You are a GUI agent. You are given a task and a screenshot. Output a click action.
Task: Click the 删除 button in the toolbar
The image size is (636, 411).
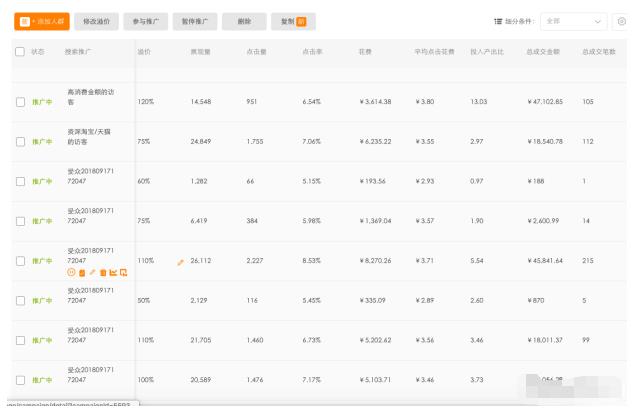[x=244, y=21]
